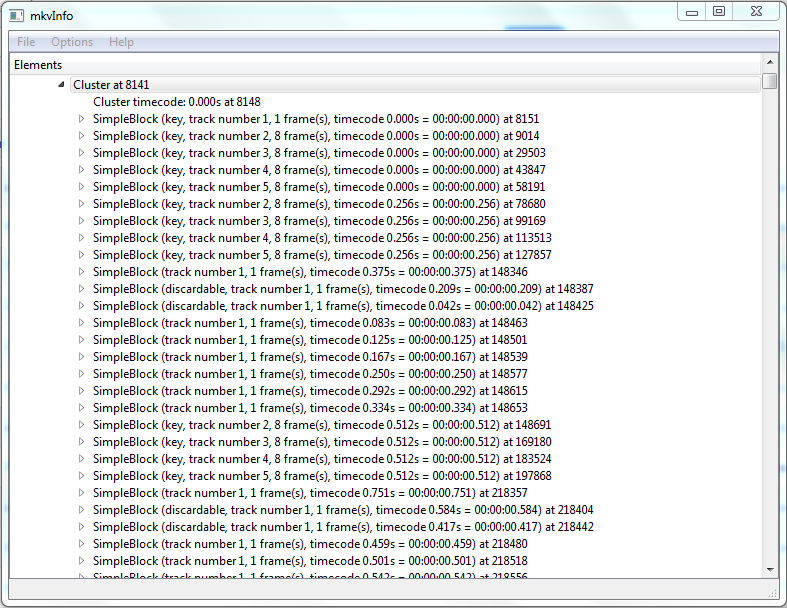Select SimpleBlock timecode 0.083s row at 148463
This screenshot has width=787, height=608.
310,323
